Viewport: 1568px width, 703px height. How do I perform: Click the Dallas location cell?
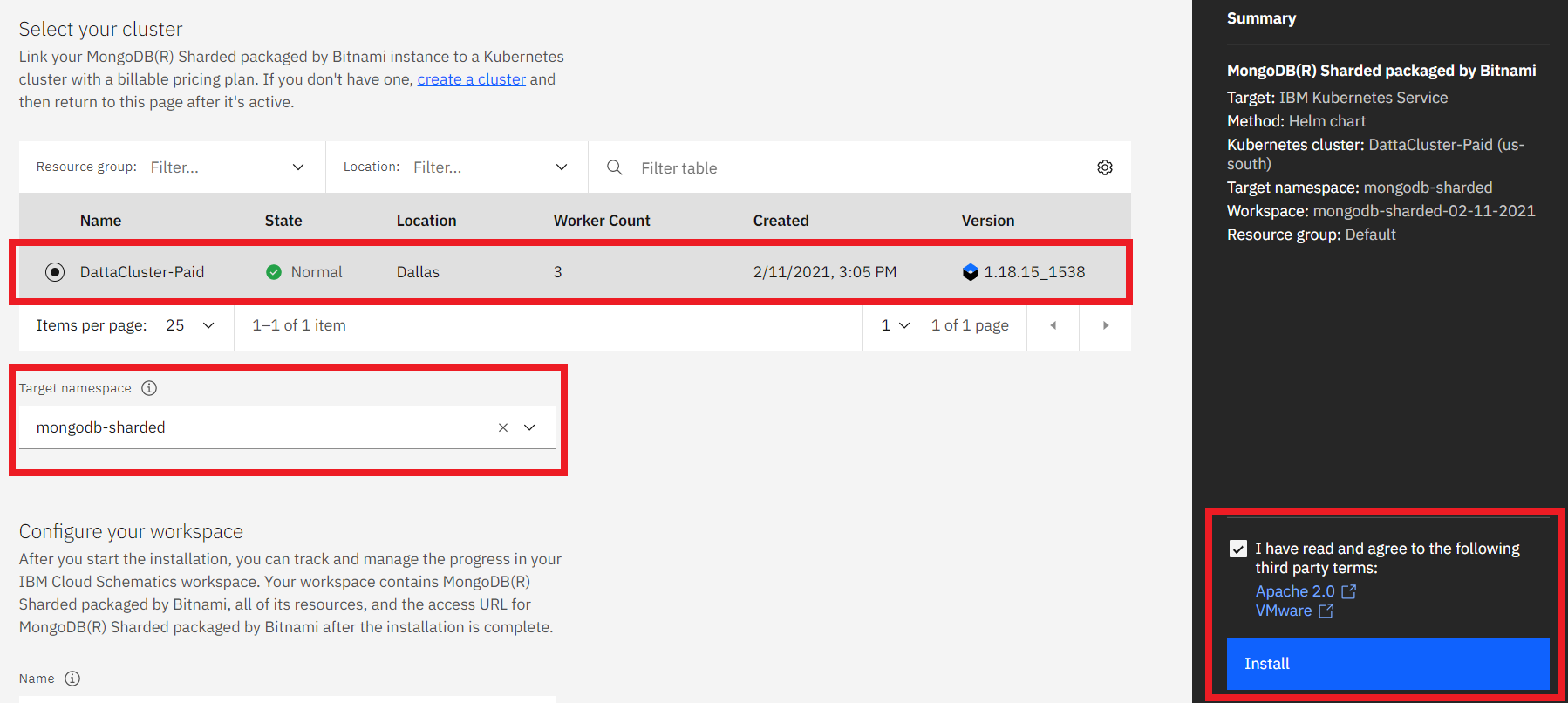[418, 272]
